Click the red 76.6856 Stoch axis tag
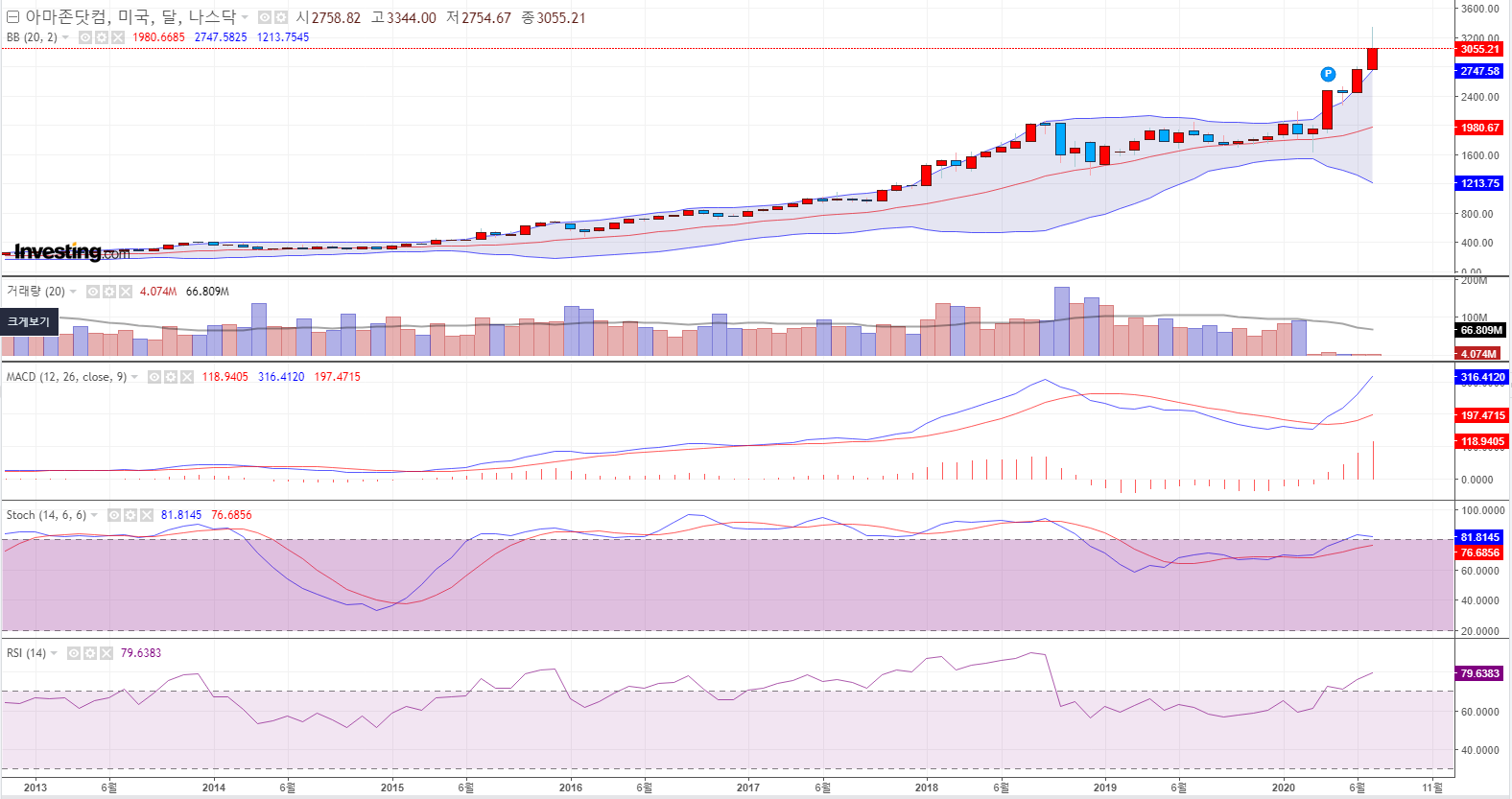 pos(1480,552)
